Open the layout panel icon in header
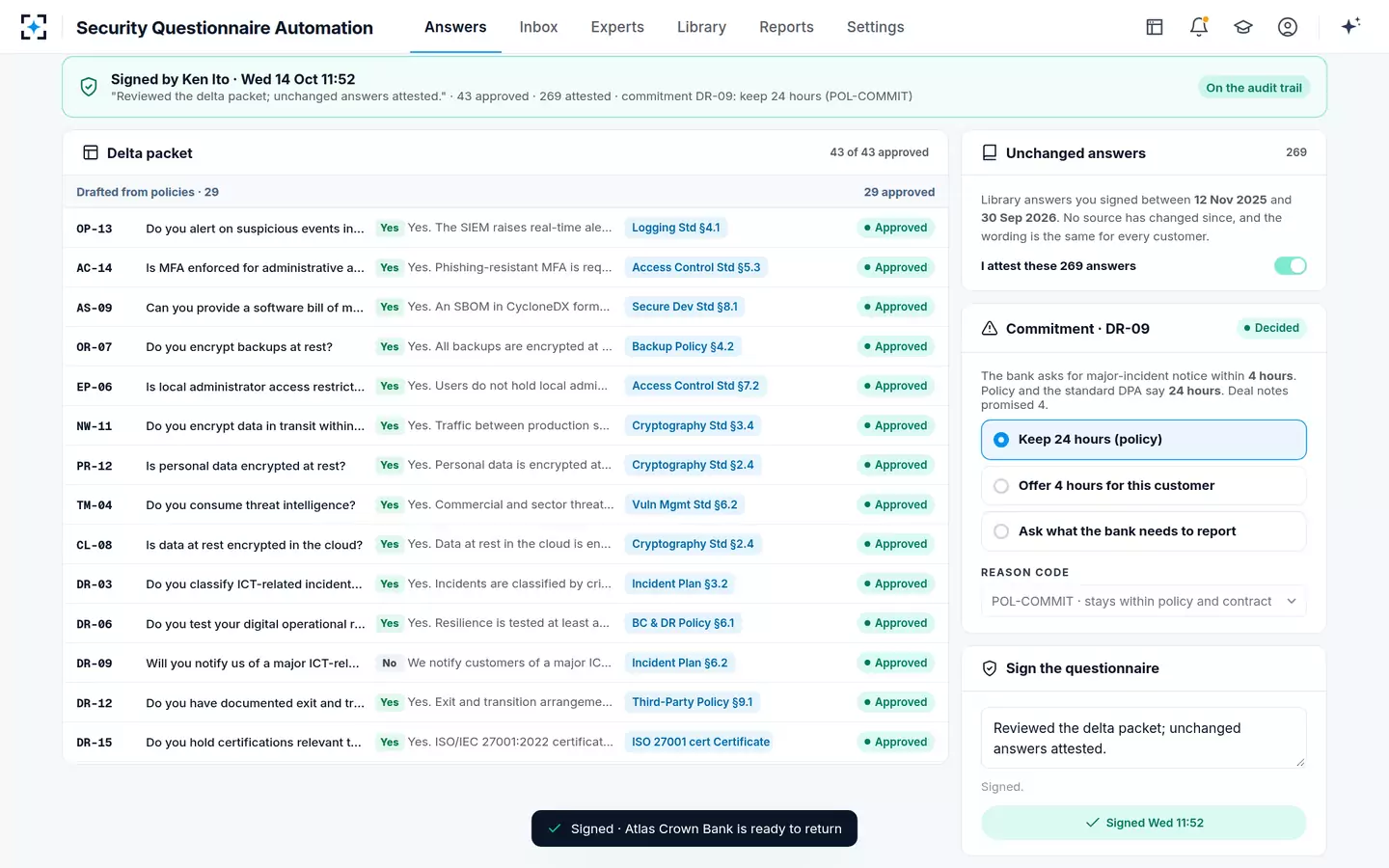Screen dimensions: 1389x868 (x=1155, y=27)
